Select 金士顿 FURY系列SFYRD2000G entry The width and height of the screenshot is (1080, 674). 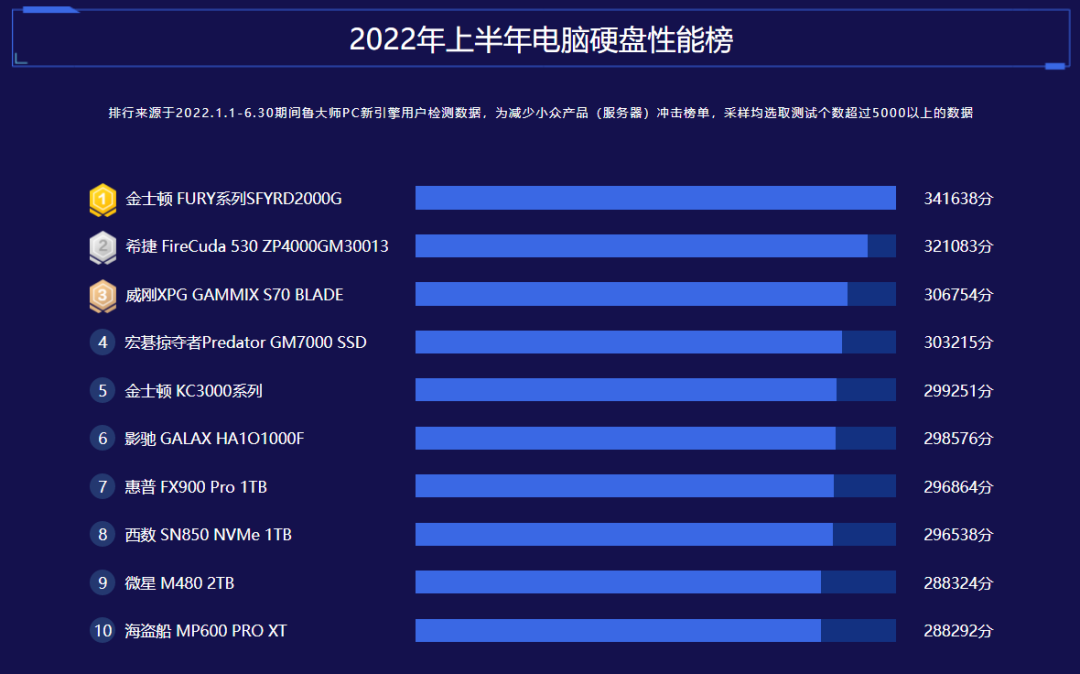(233, 199)
